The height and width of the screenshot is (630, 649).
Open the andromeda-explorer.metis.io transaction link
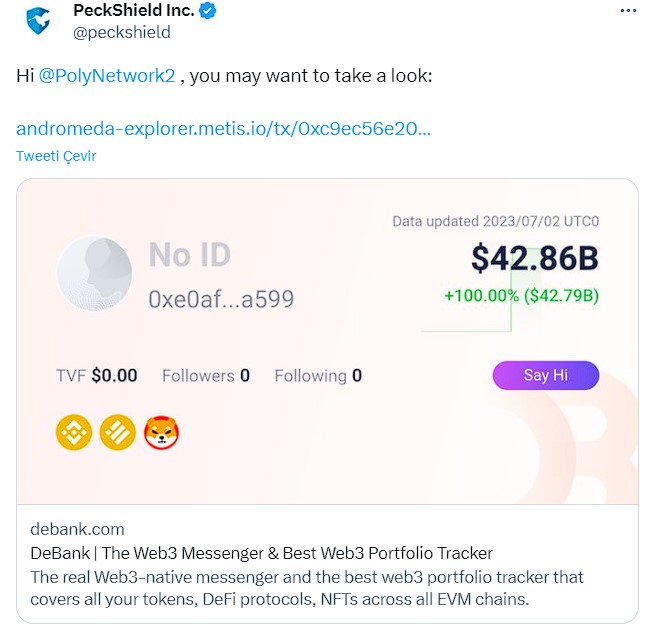pos(224,129)
